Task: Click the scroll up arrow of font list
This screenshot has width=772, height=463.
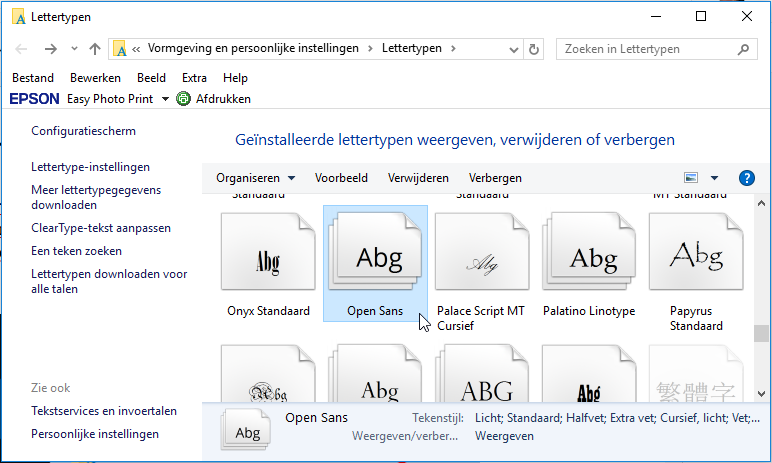Action: (x=761, y=203)
